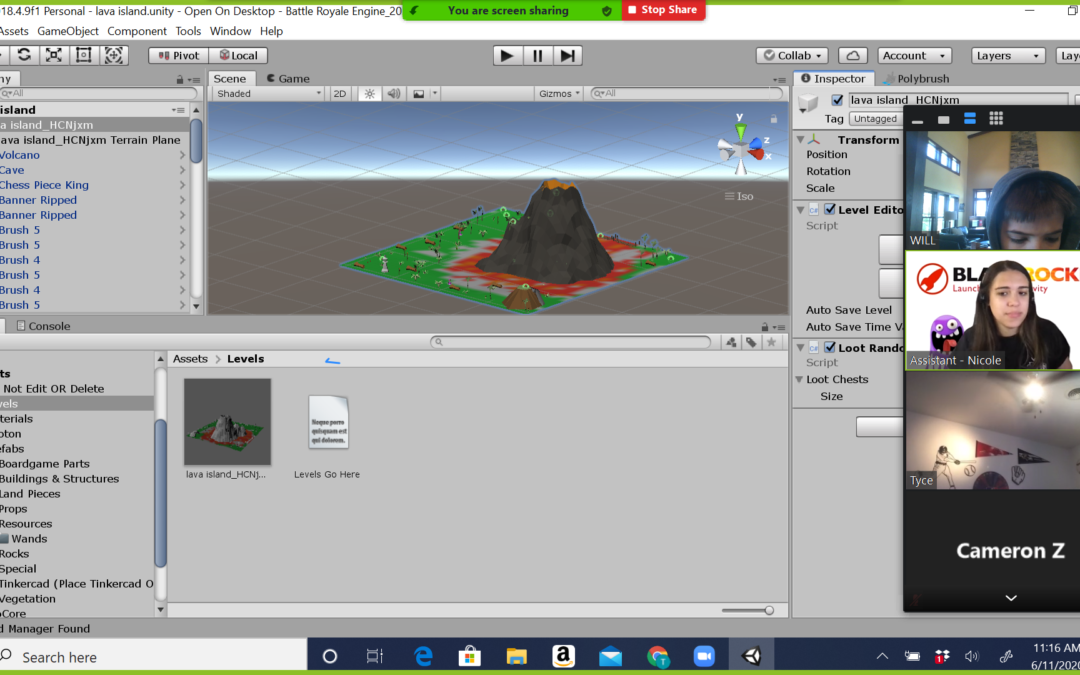Screen dimensions: 1080x675
Task: Open the Component menu
Action: click(136, 31)
